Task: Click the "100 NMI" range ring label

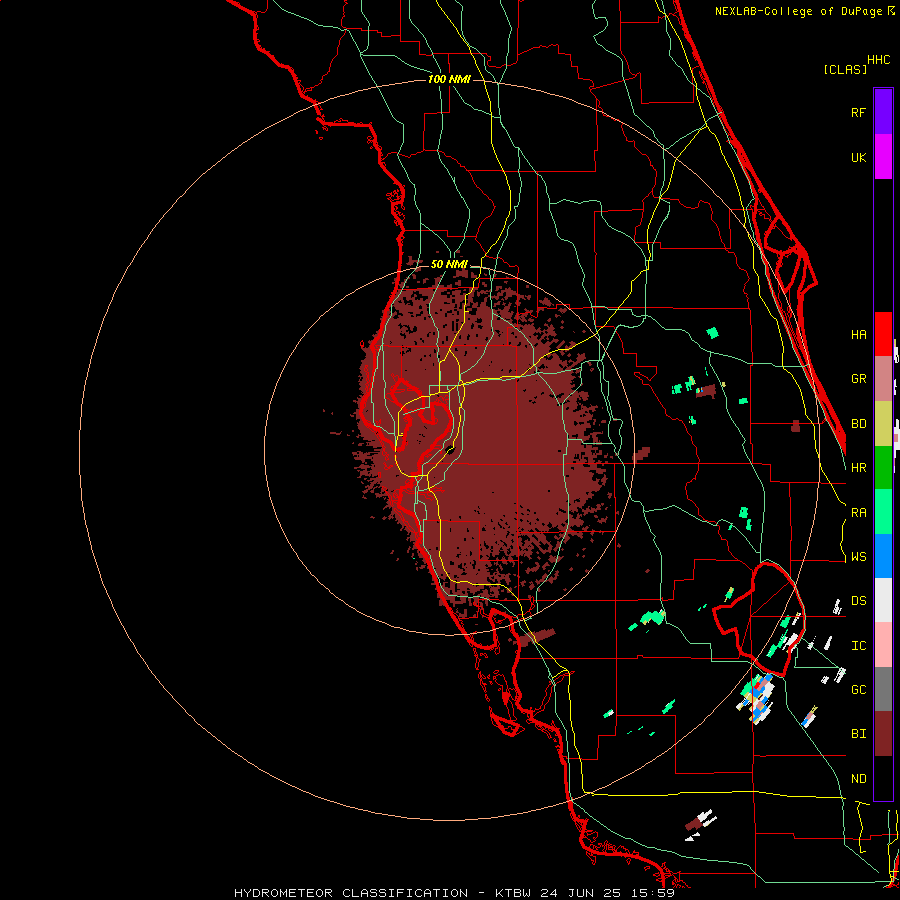Action: [x=449, y=79]
